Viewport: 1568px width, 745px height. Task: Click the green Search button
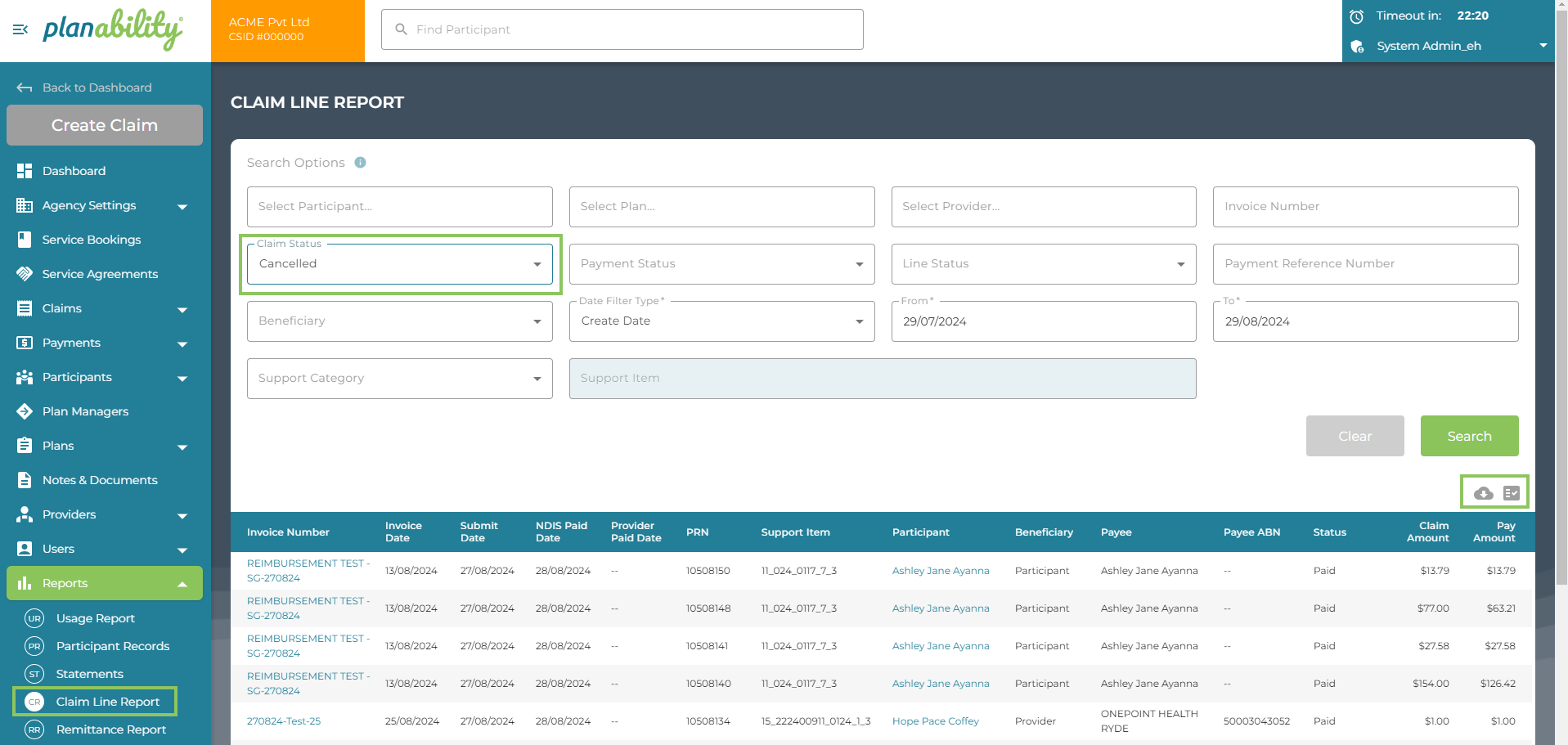[1469, 436]
